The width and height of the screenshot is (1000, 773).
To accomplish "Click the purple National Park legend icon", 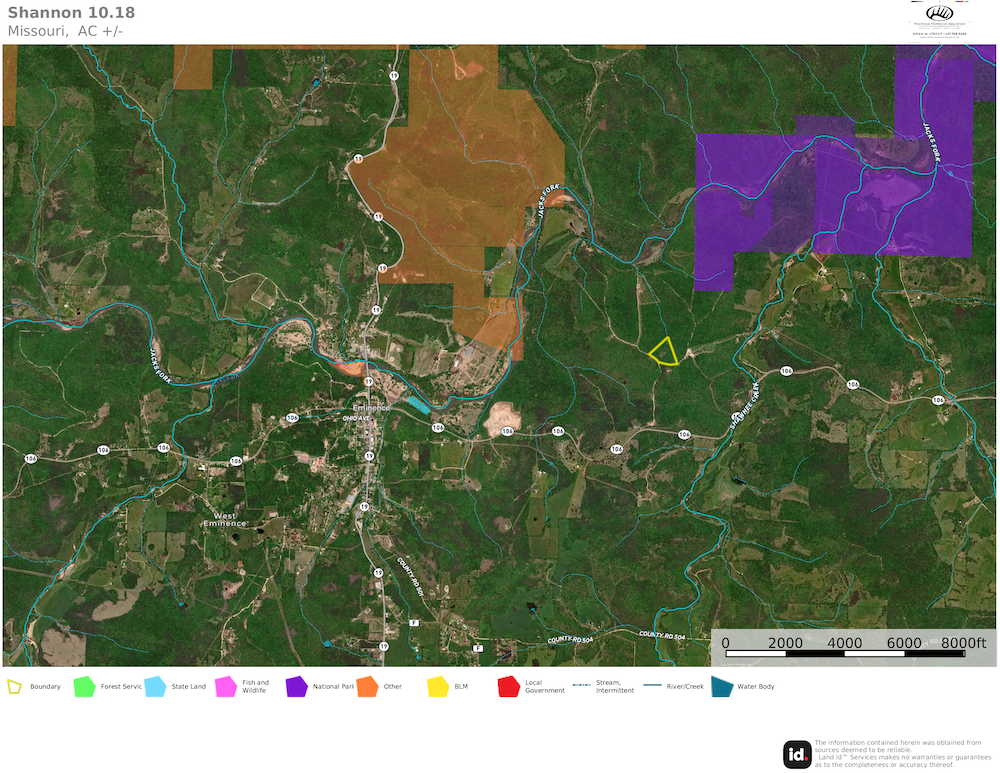I will pos(297,687).
